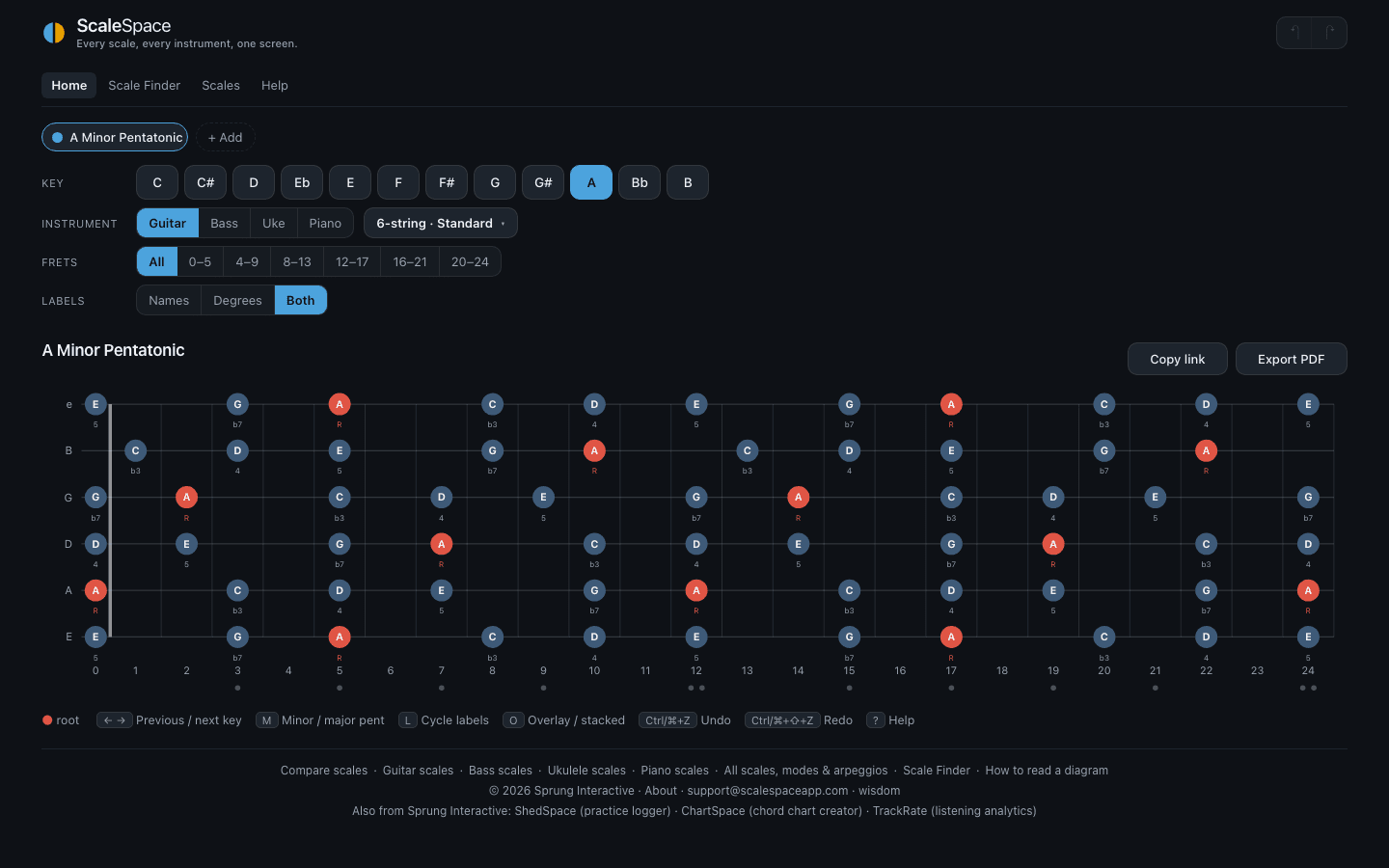
Task: Open the ChartSpace chord chart creator link
Action: click(772, 810)
